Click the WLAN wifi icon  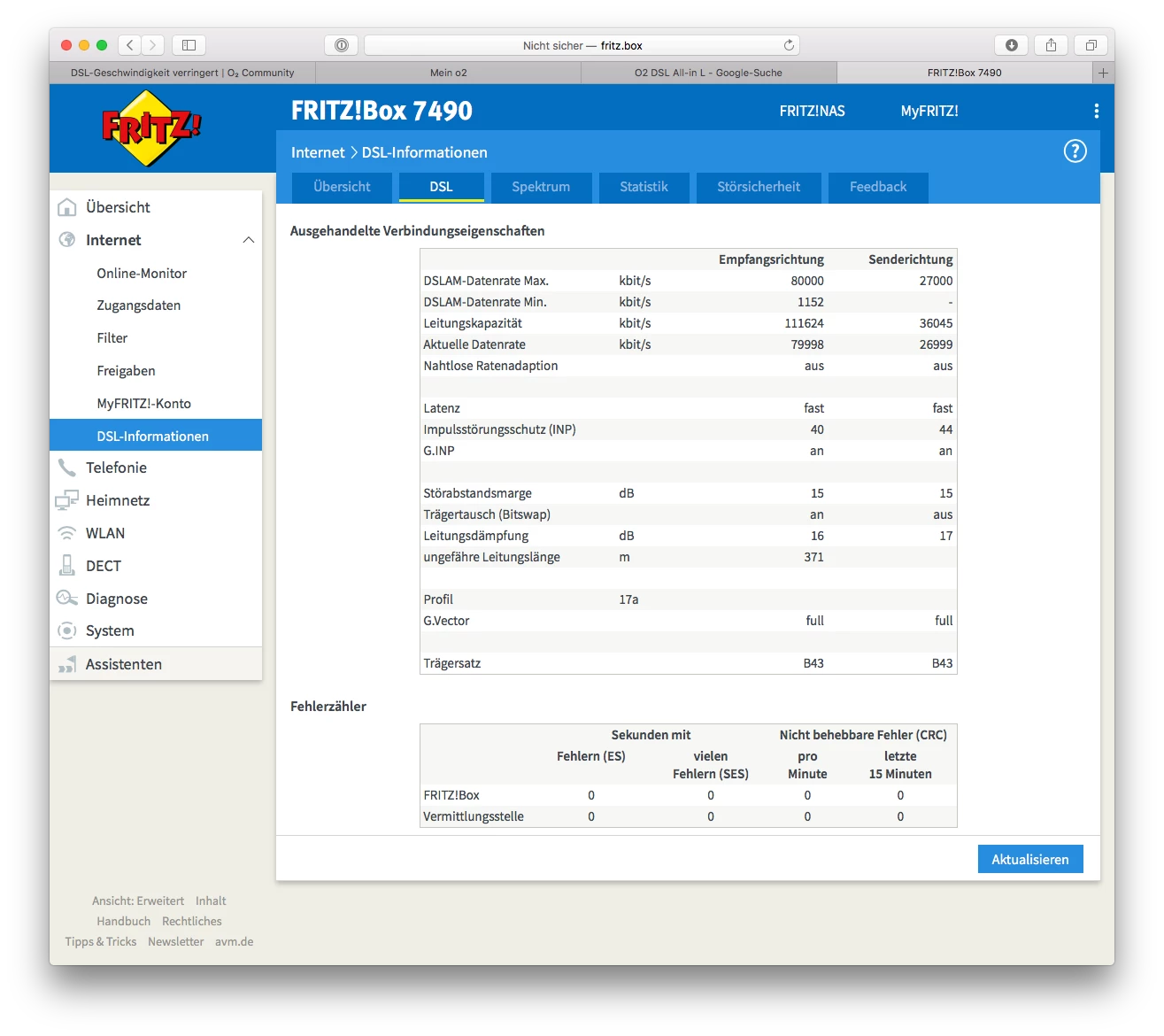click(x=66, y=533)
